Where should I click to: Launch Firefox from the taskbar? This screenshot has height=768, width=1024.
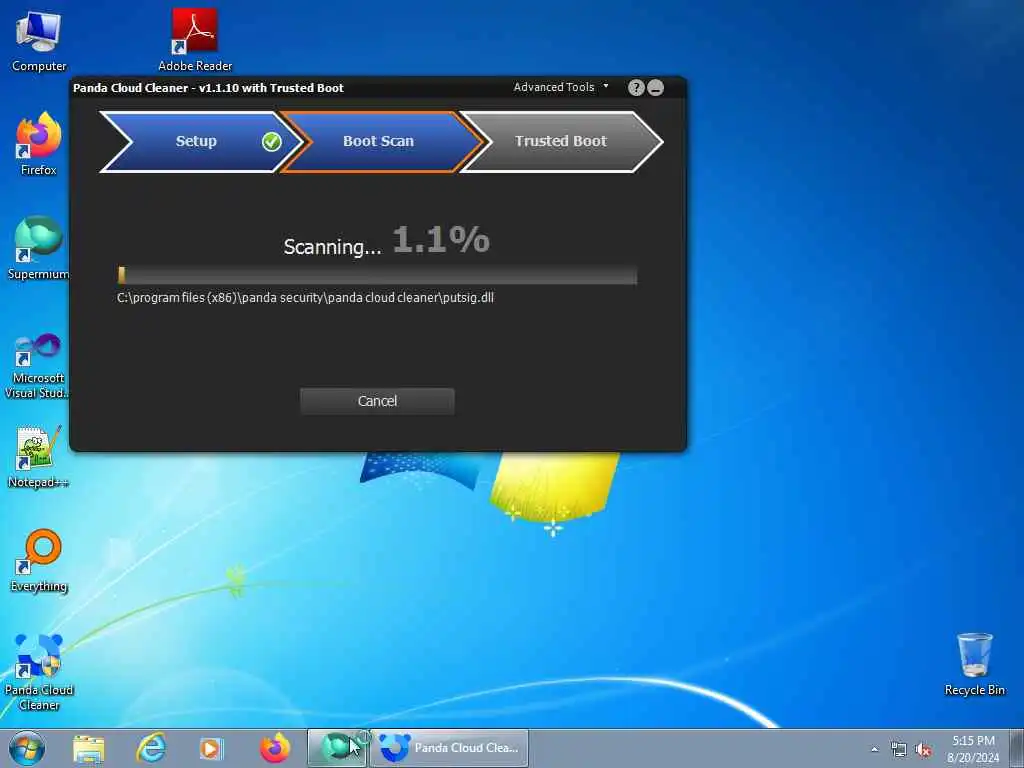(275, 748)
